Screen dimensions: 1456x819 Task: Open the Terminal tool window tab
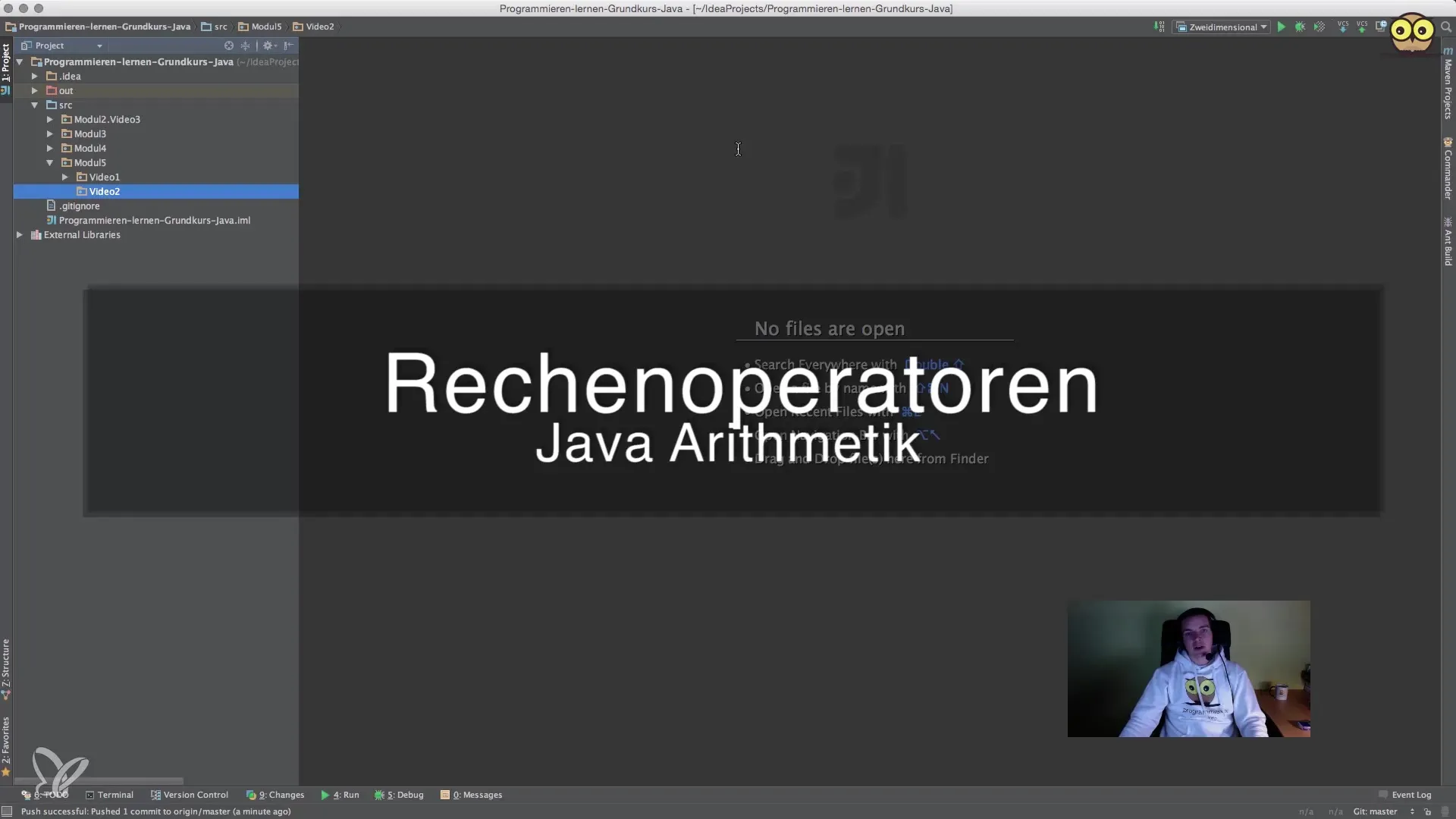point(109,795)
